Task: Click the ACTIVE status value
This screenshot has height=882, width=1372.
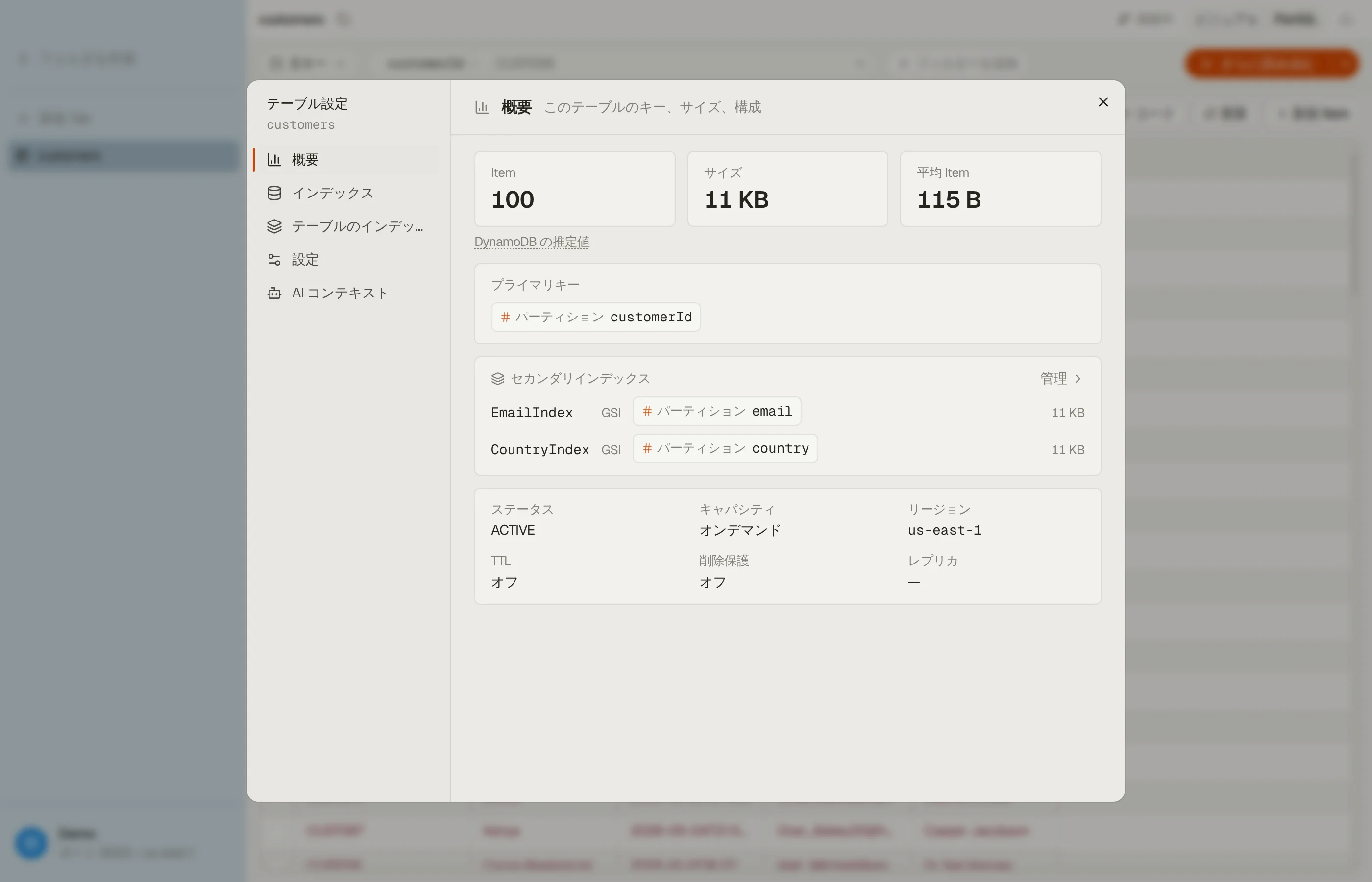Action: 513,530
